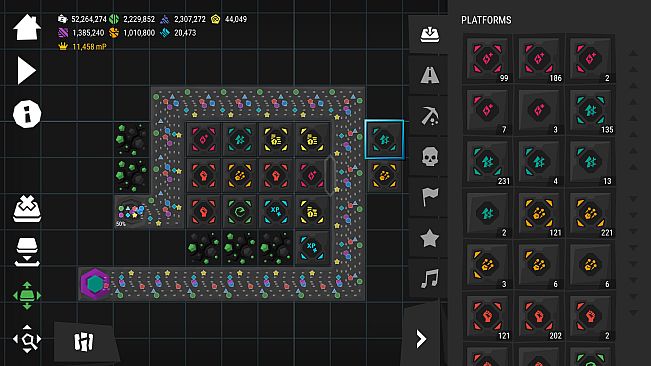Viewport: 651px width, 366px height.
Task: Click the 11,458 mP crown score
Action: 83,46
